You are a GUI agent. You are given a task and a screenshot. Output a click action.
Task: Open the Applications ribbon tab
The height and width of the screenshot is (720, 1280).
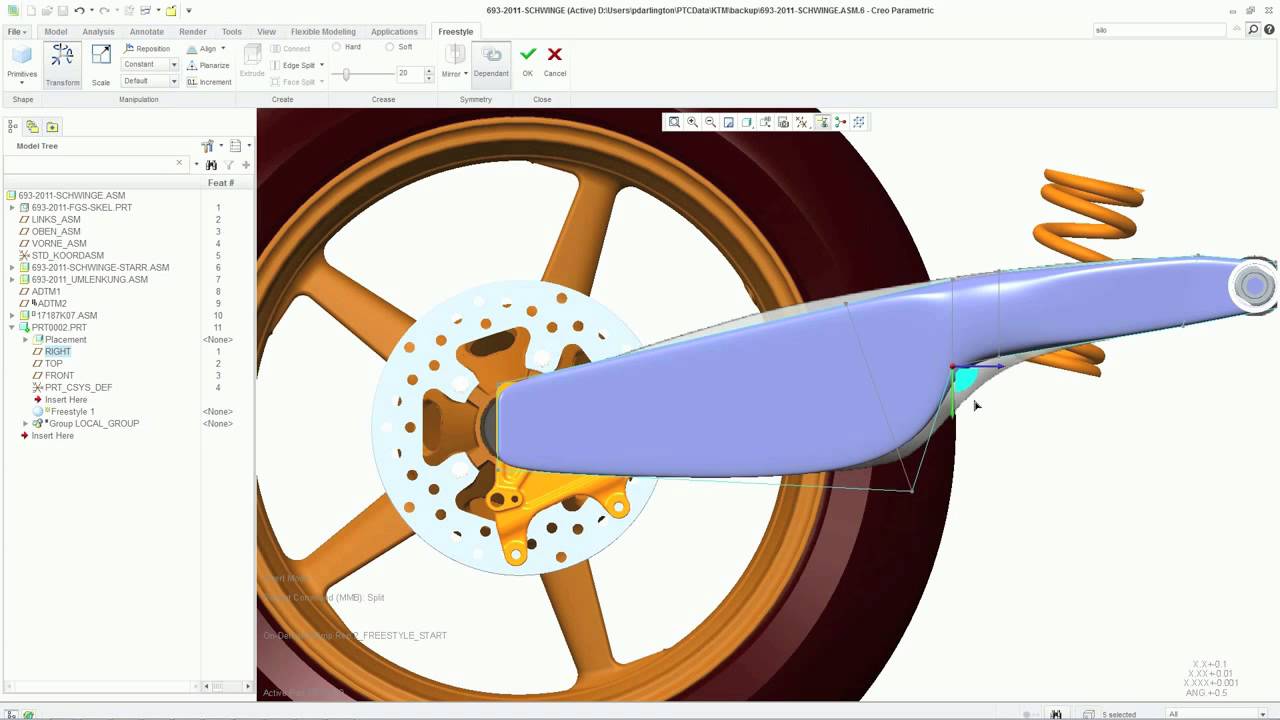(x=394, y=31)
